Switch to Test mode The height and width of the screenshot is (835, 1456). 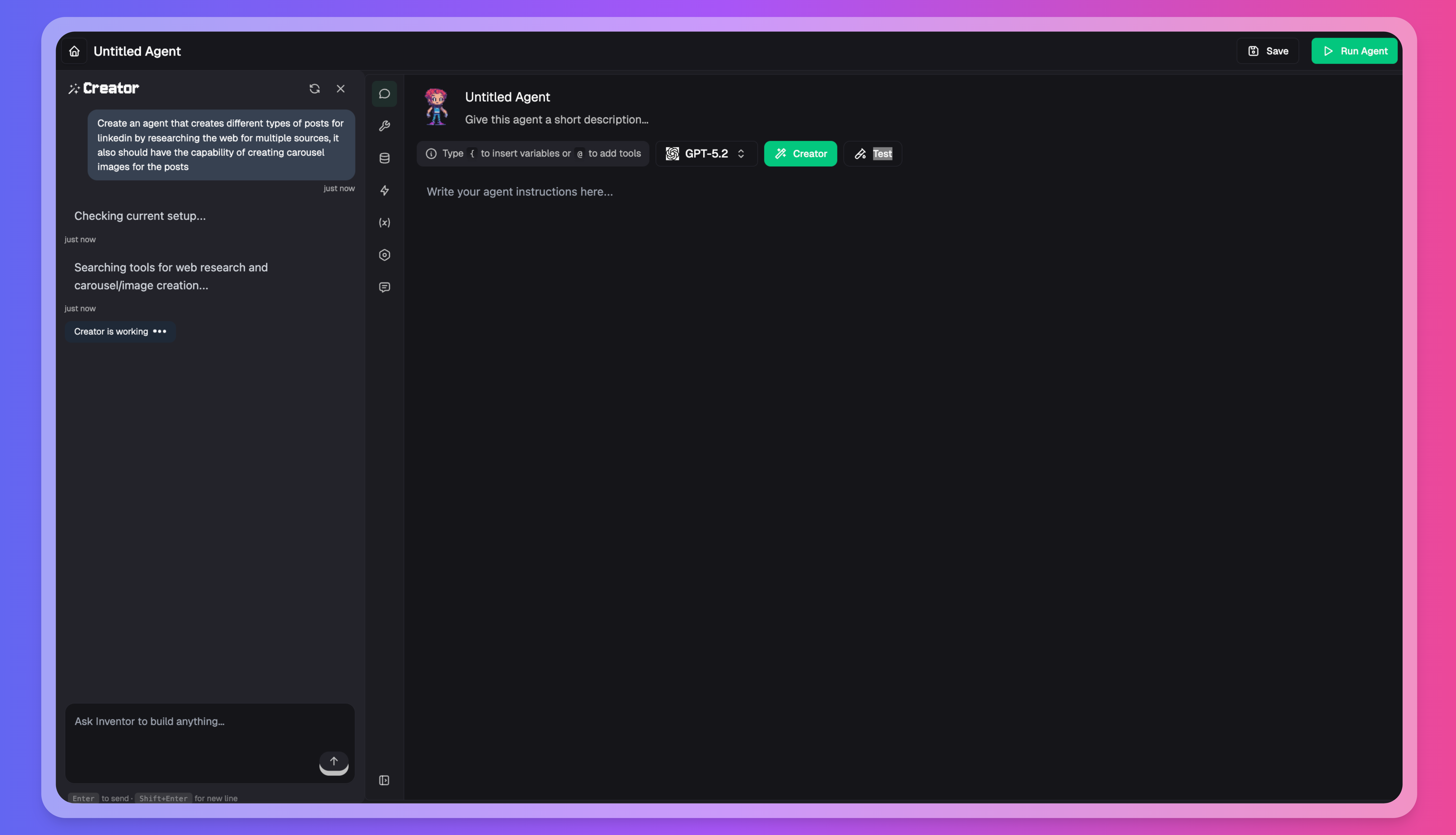872,153
